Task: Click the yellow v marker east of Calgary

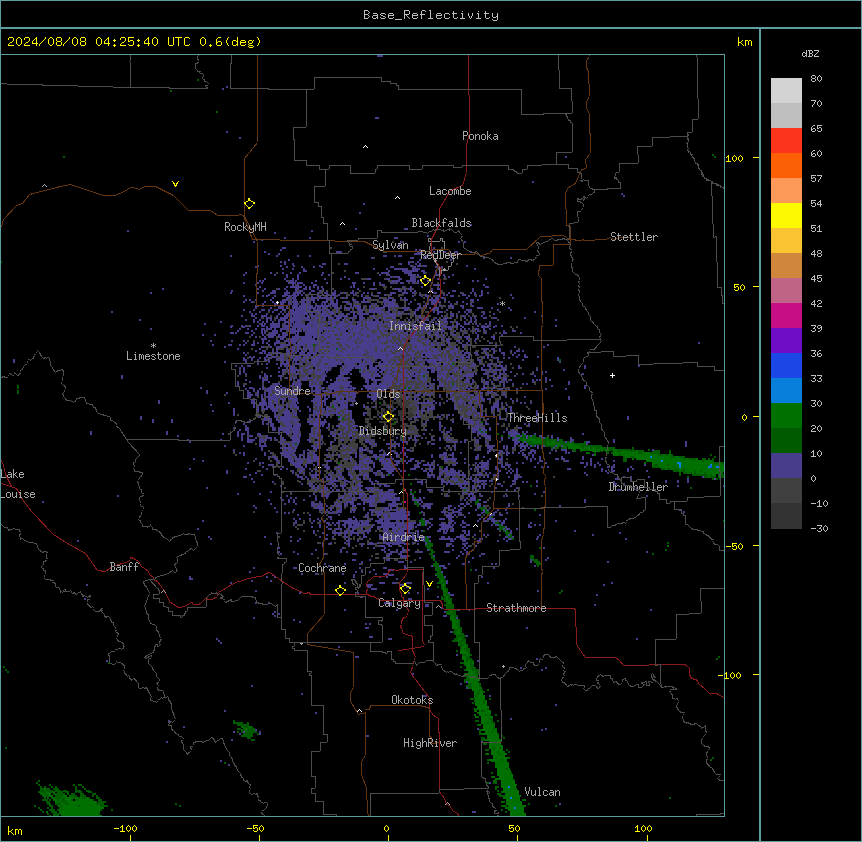Action: point(429,584)
